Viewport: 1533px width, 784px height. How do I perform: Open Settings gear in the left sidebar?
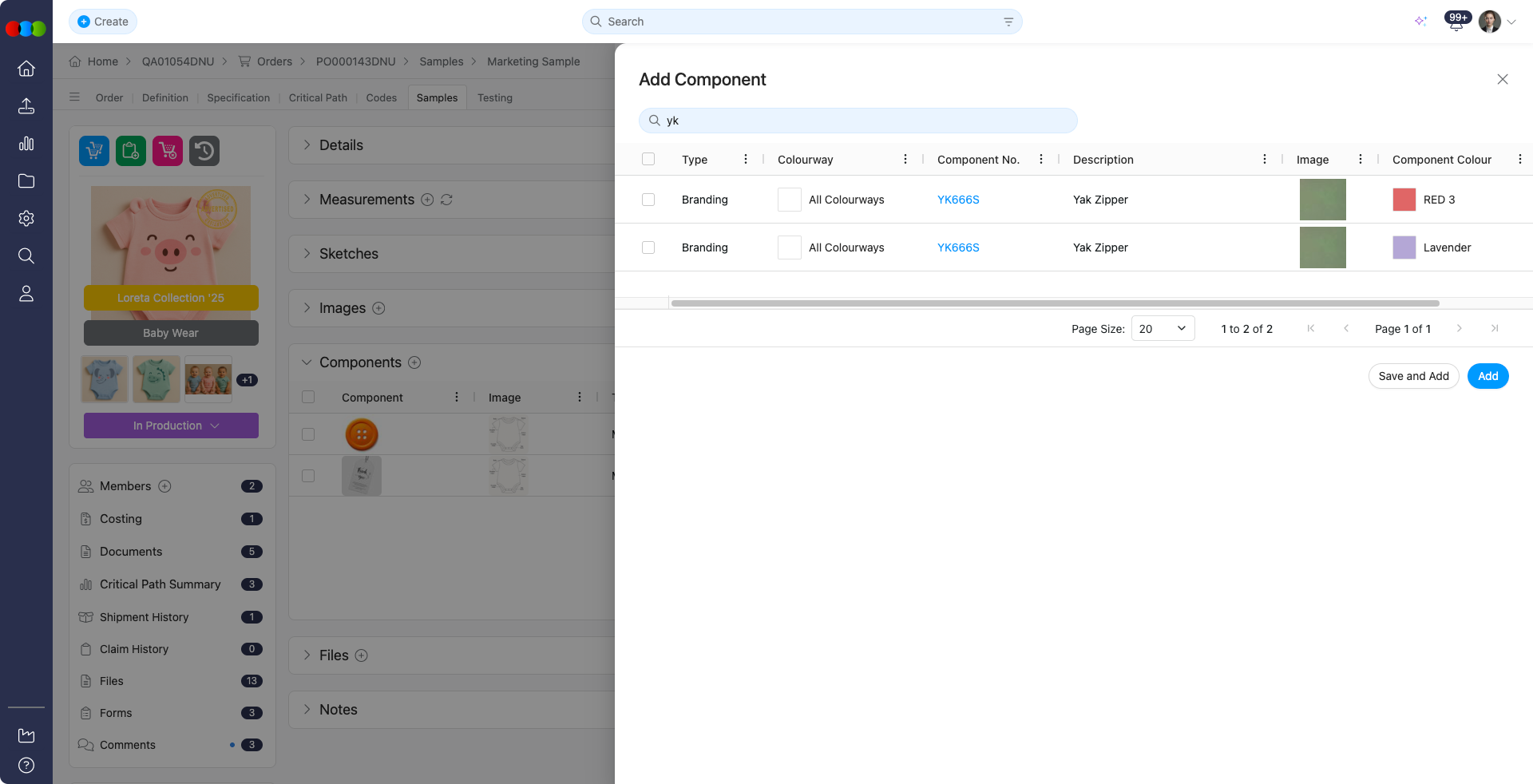click(x=26, y=218)
